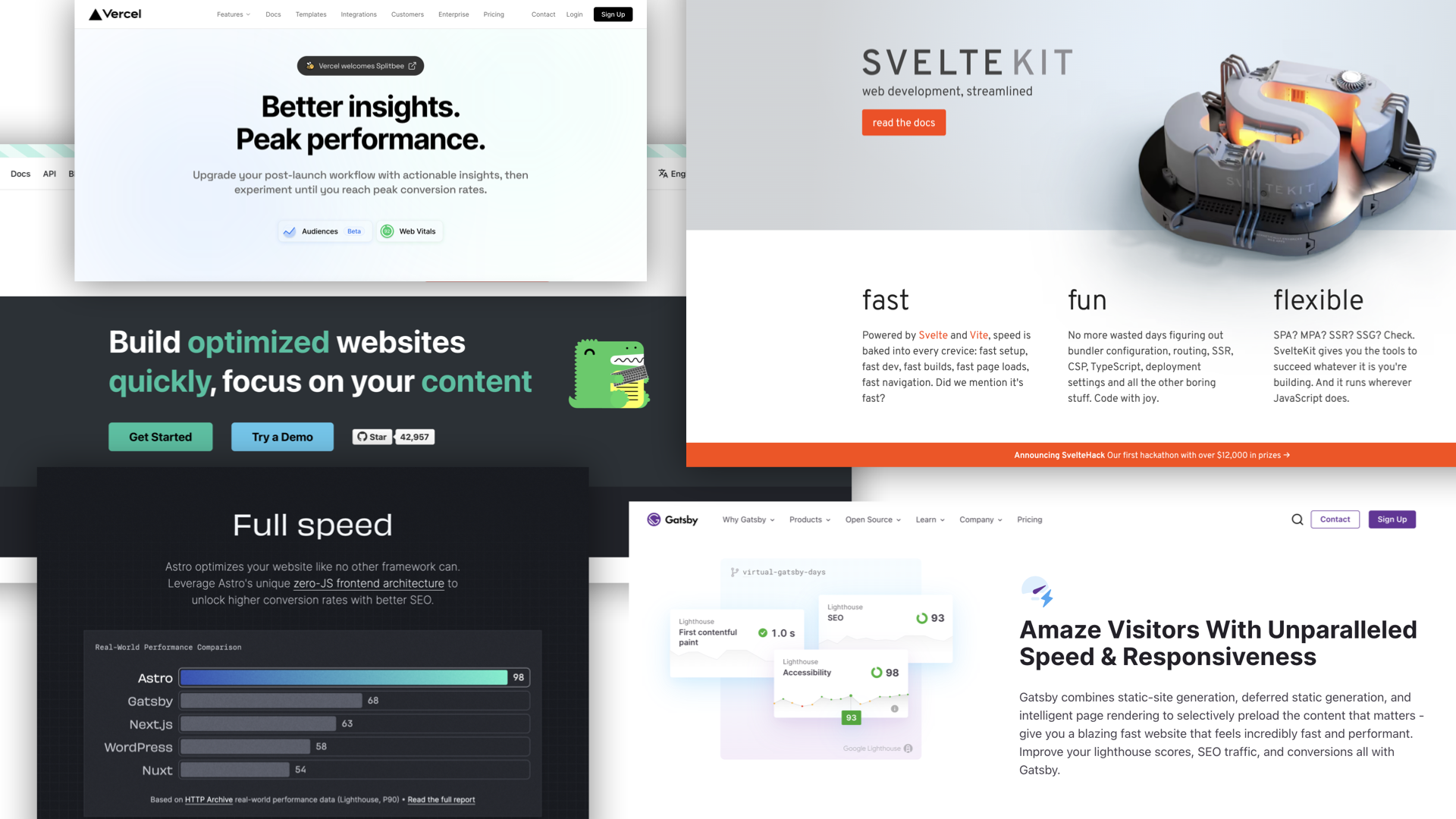Click the GitHub star icon on Astro

362,436
